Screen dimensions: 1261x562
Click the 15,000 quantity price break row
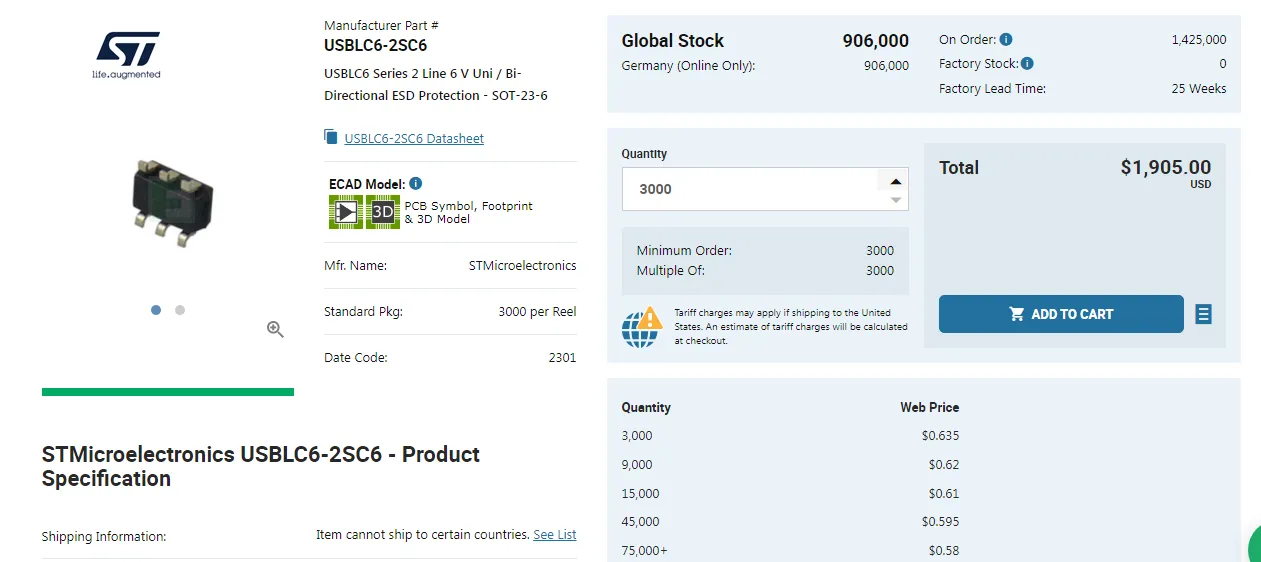tap(790, 494)
